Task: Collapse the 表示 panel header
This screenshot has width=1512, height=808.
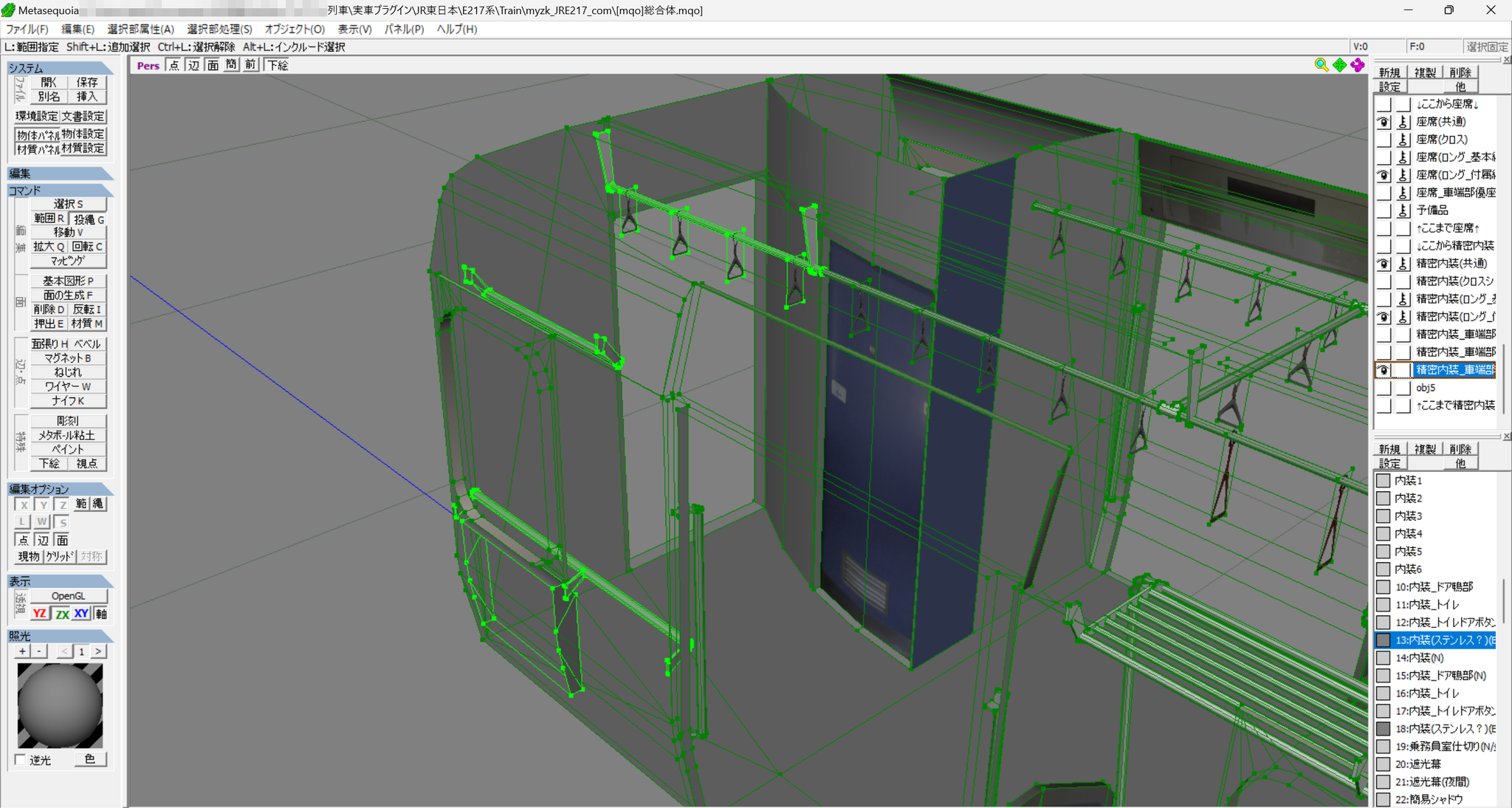Action: (60, 581)
